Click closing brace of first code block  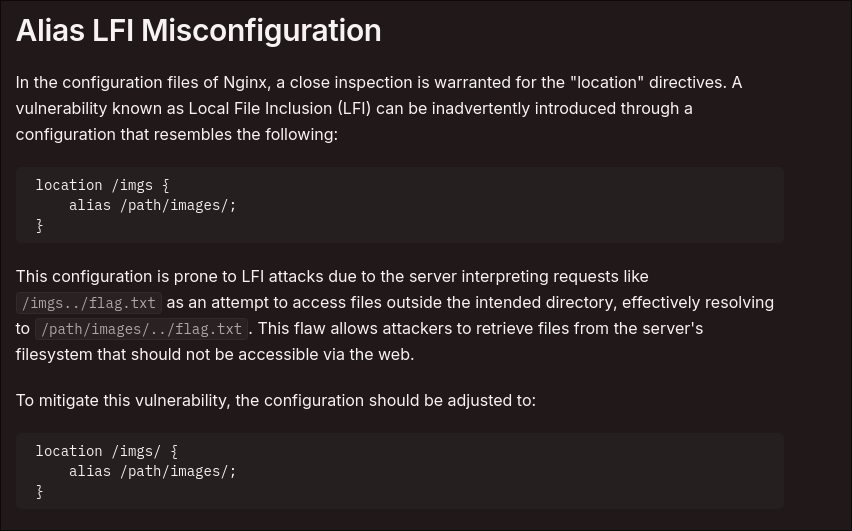[40, 226]
